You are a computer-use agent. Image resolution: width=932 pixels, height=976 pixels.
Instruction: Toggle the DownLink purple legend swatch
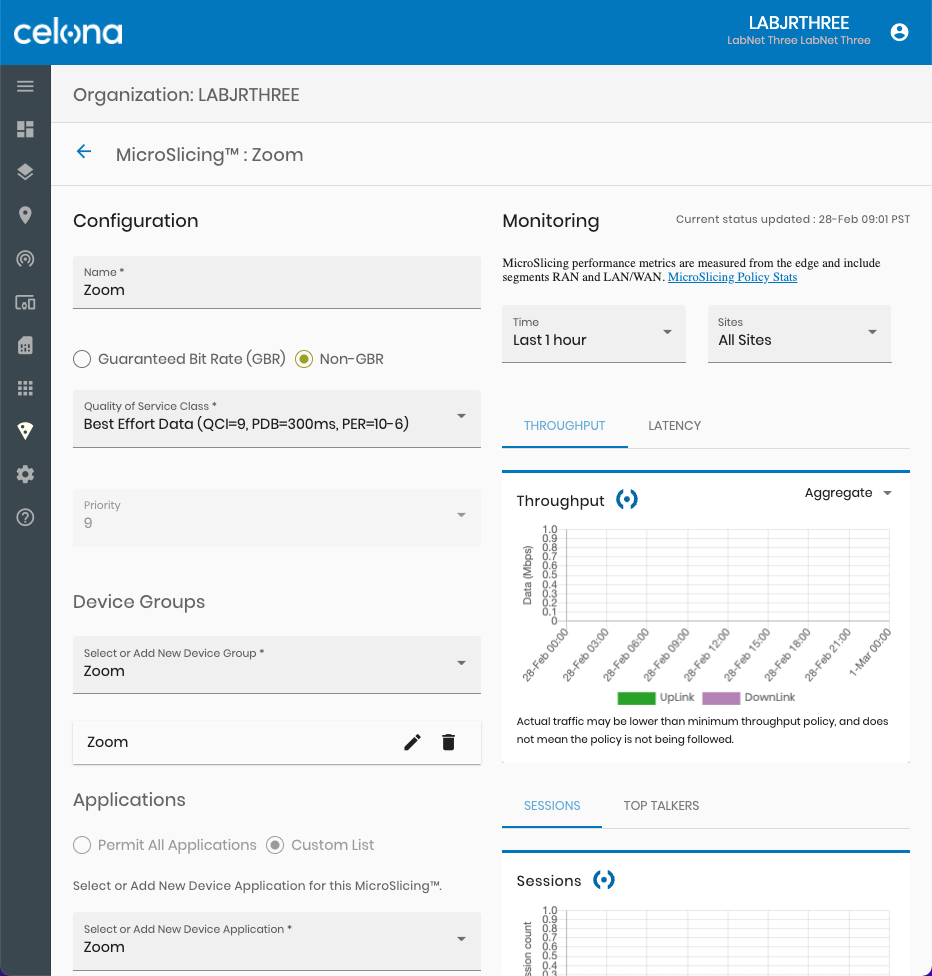pos(721,698)
